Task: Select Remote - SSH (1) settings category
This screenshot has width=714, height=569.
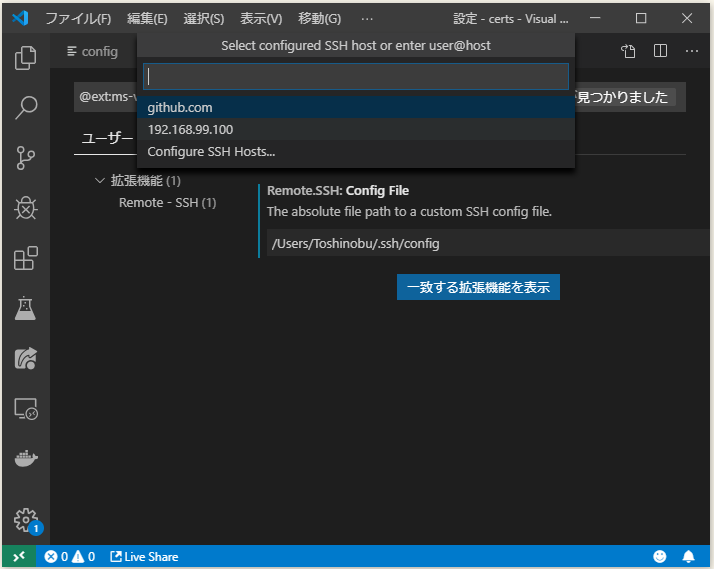Action: pos(168,203)
